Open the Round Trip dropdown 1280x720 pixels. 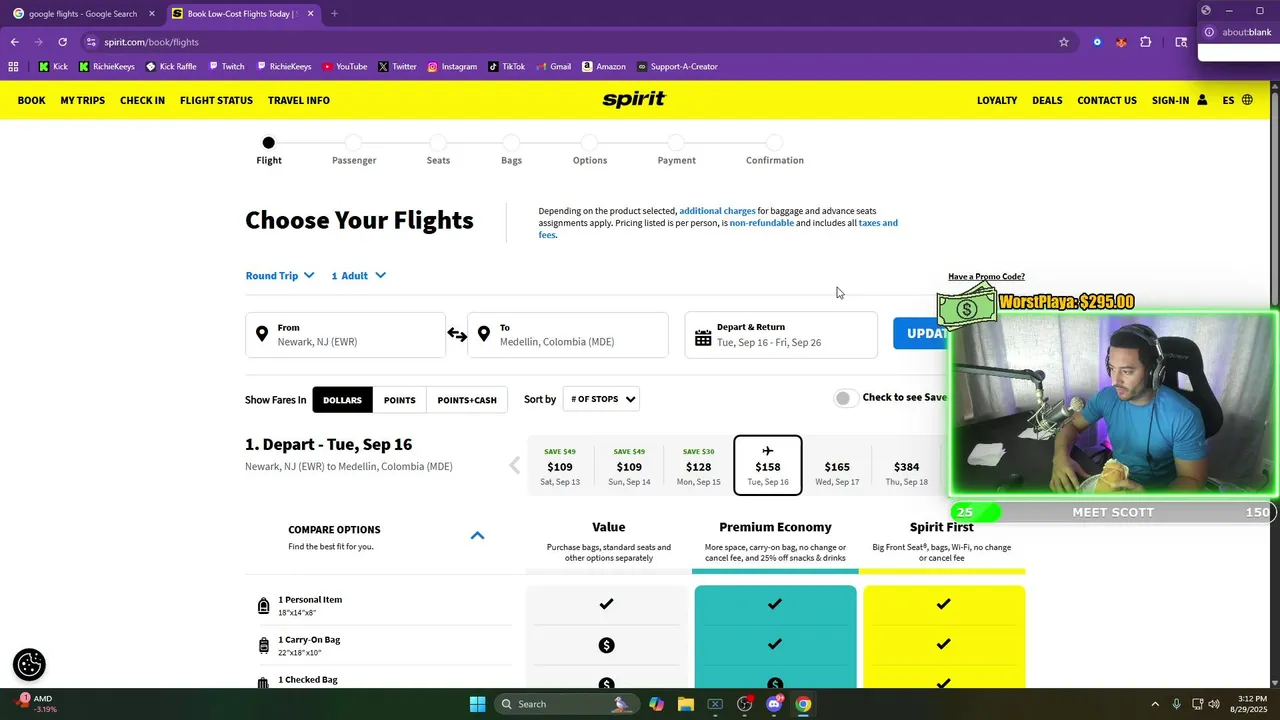pyautogui.click(x=280, y=276)
